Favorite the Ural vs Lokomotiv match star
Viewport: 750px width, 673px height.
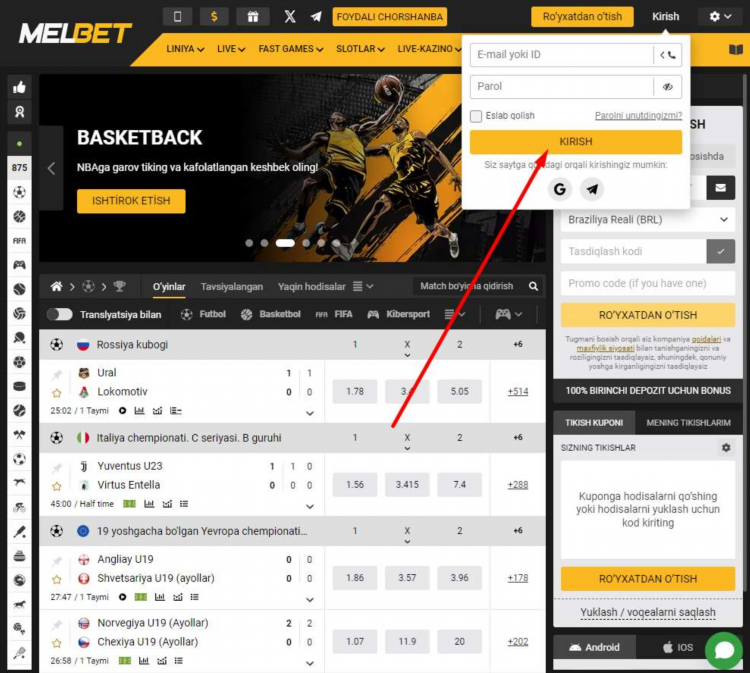point(57,393)
